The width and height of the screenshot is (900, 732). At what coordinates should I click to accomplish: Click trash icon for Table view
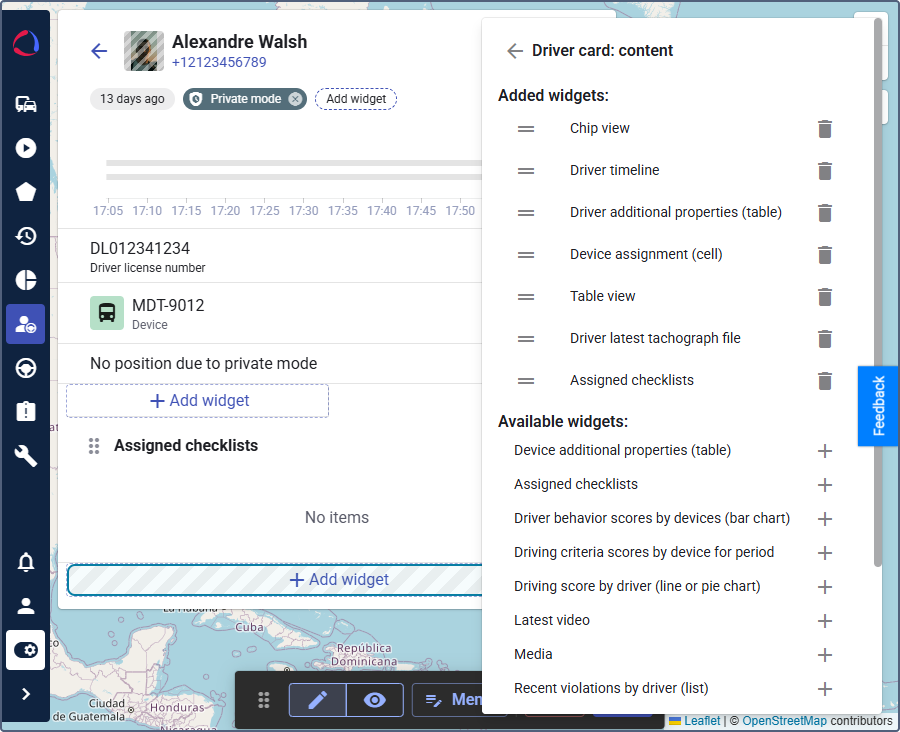pyautogui.click(x=824, y=297)
